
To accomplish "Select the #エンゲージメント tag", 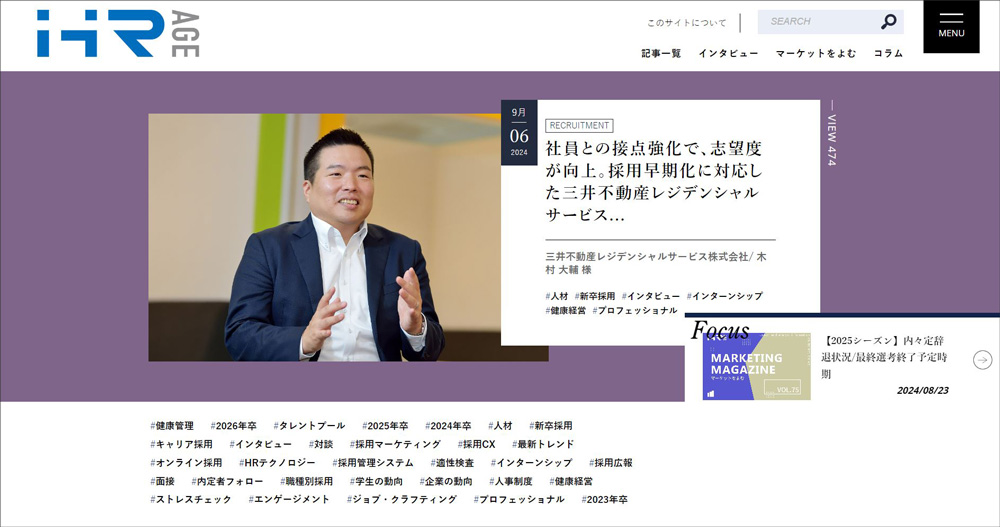I will 290,500.
